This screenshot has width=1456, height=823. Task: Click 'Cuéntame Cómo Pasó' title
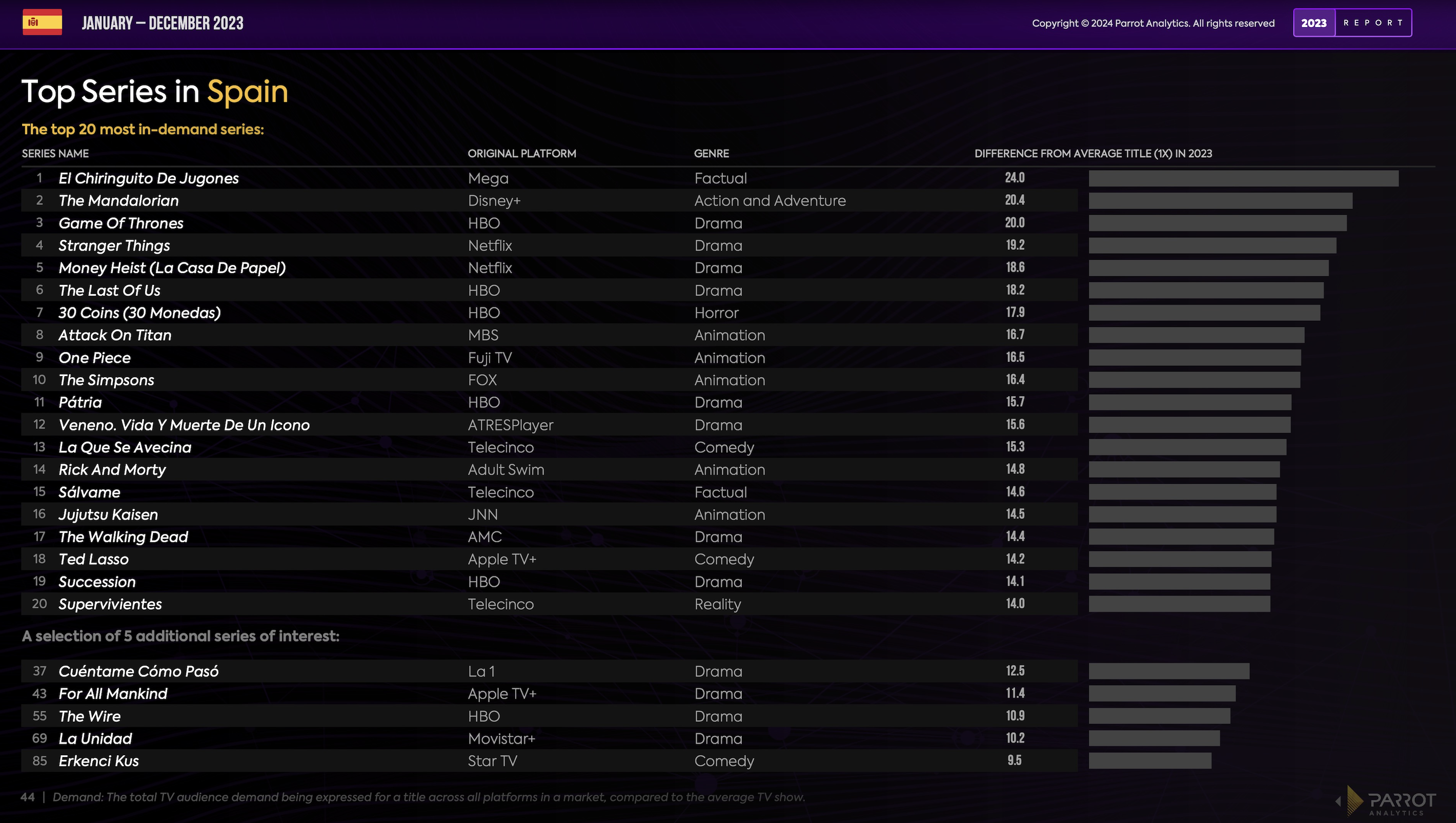pyautogui.click(x=138, y=671)
